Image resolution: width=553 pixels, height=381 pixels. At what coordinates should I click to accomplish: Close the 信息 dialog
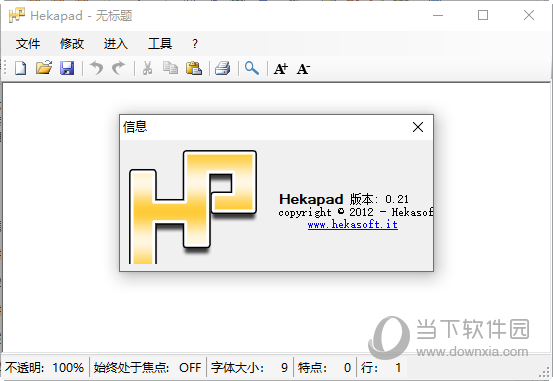click(418, 127)
